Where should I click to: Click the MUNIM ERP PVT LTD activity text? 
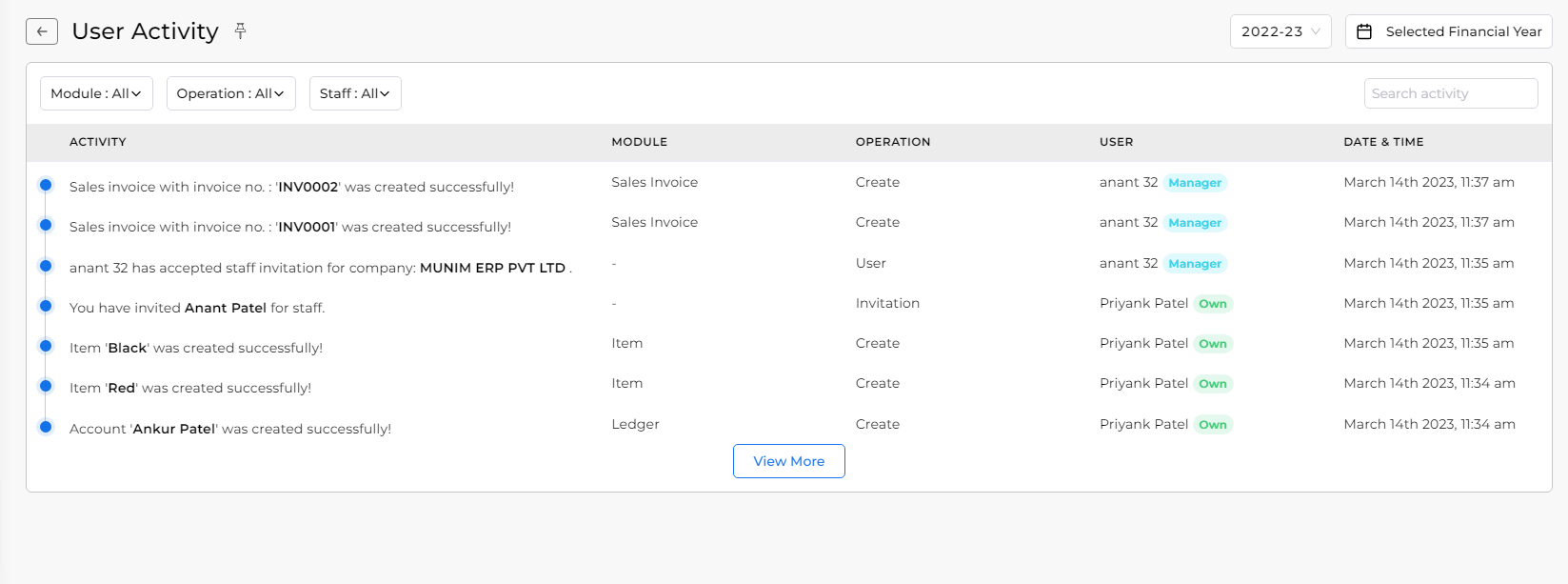321,268
